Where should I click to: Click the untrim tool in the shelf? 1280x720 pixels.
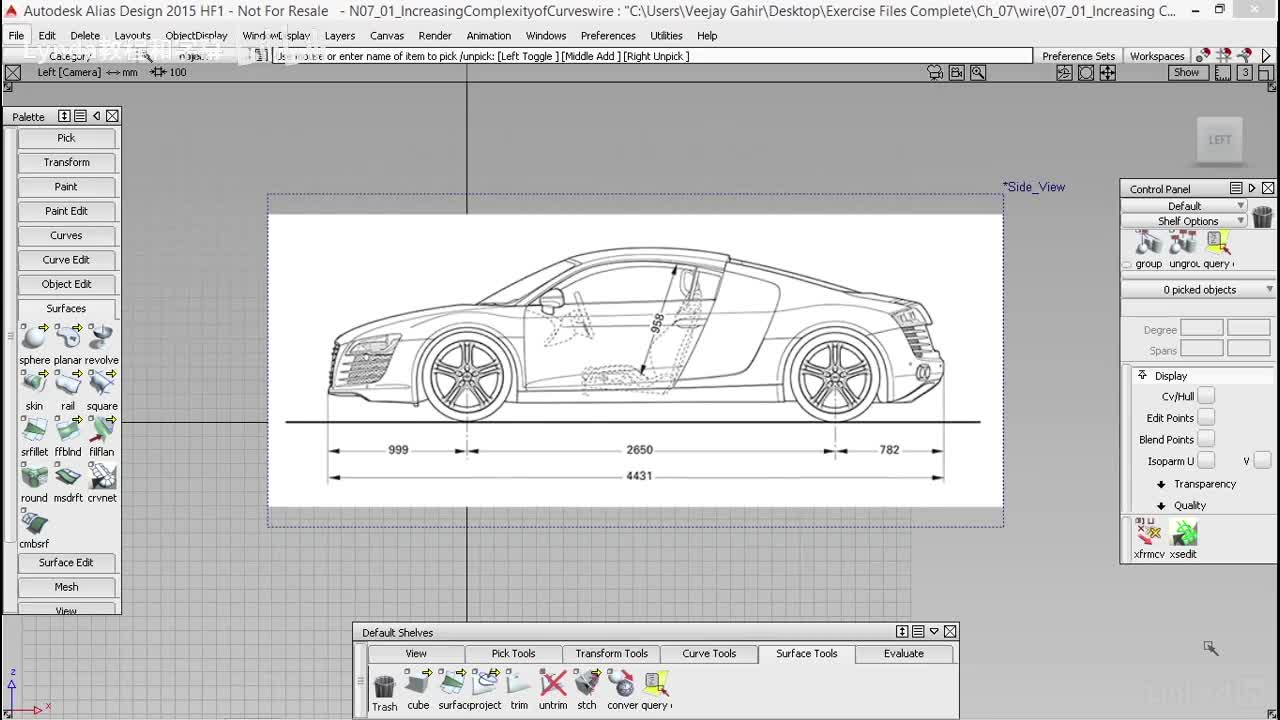tap(553, 684)
